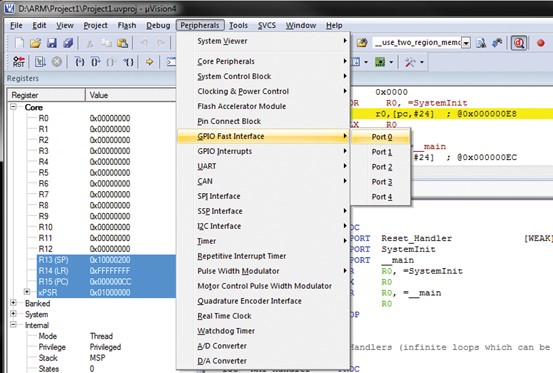
Task: Open Core Peripherals submenu
Action: tap(263, 61)
